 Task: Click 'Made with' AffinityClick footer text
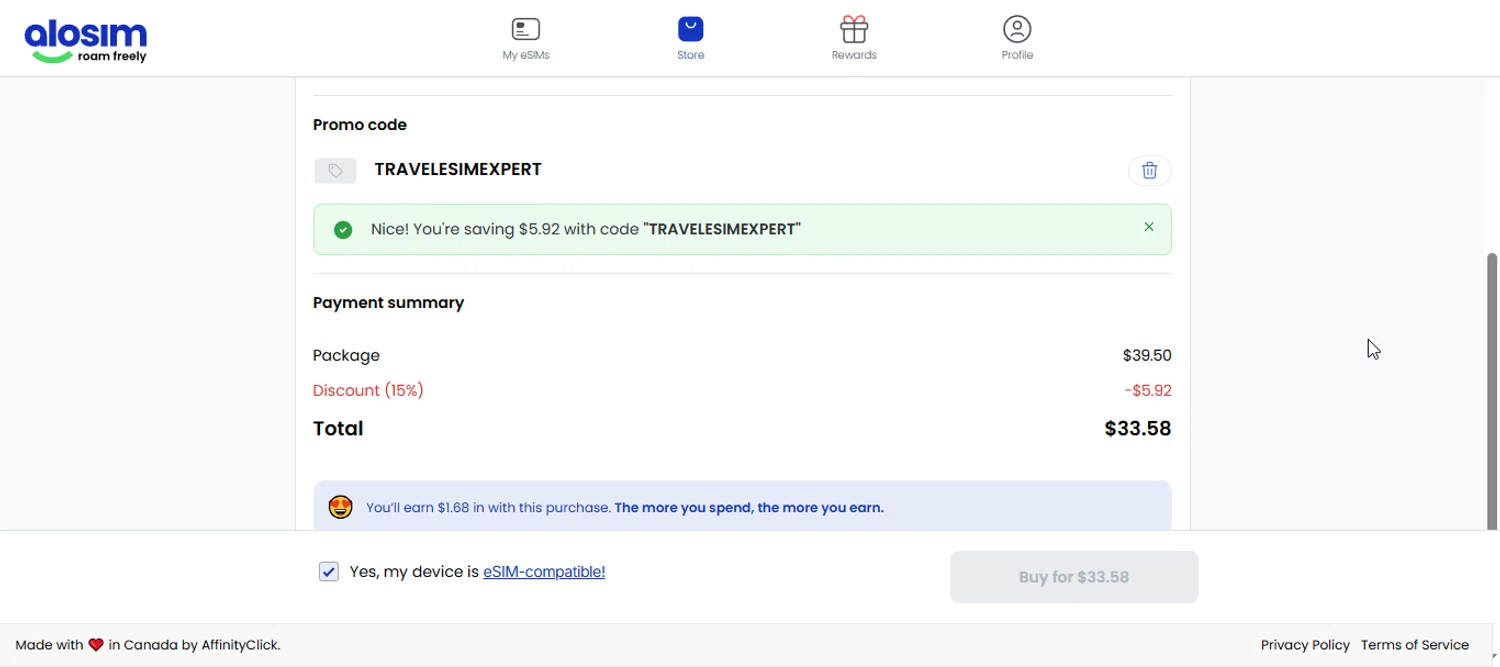pos(148,645)
